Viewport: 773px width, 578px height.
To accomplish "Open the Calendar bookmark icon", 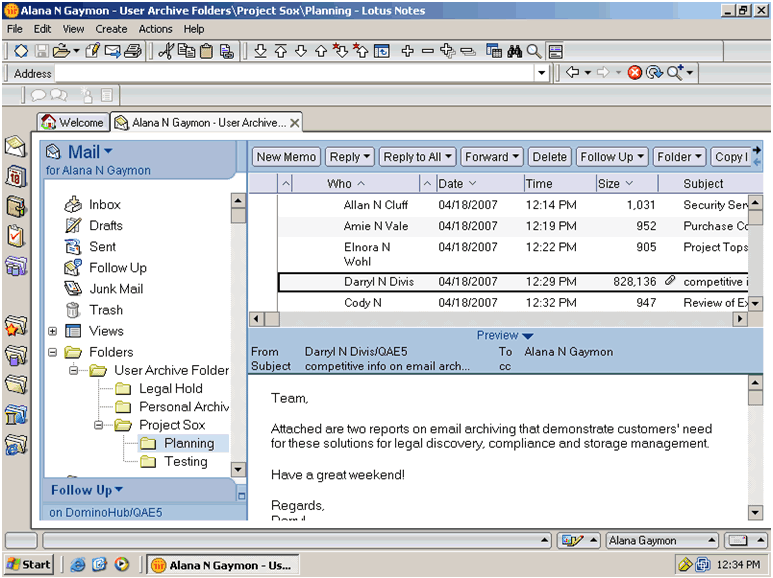I will (x=15, y=177).
